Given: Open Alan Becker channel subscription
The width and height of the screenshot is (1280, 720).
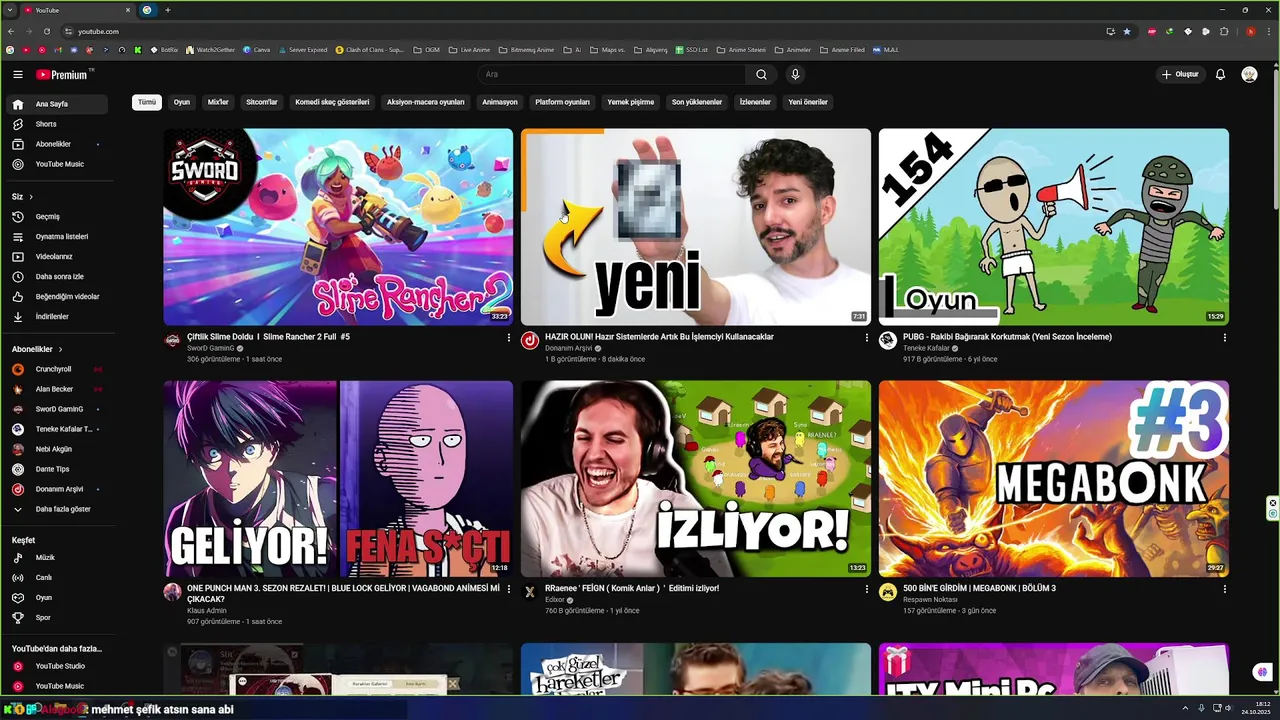Looking at the screenshot, I should [x=60, y=389].
